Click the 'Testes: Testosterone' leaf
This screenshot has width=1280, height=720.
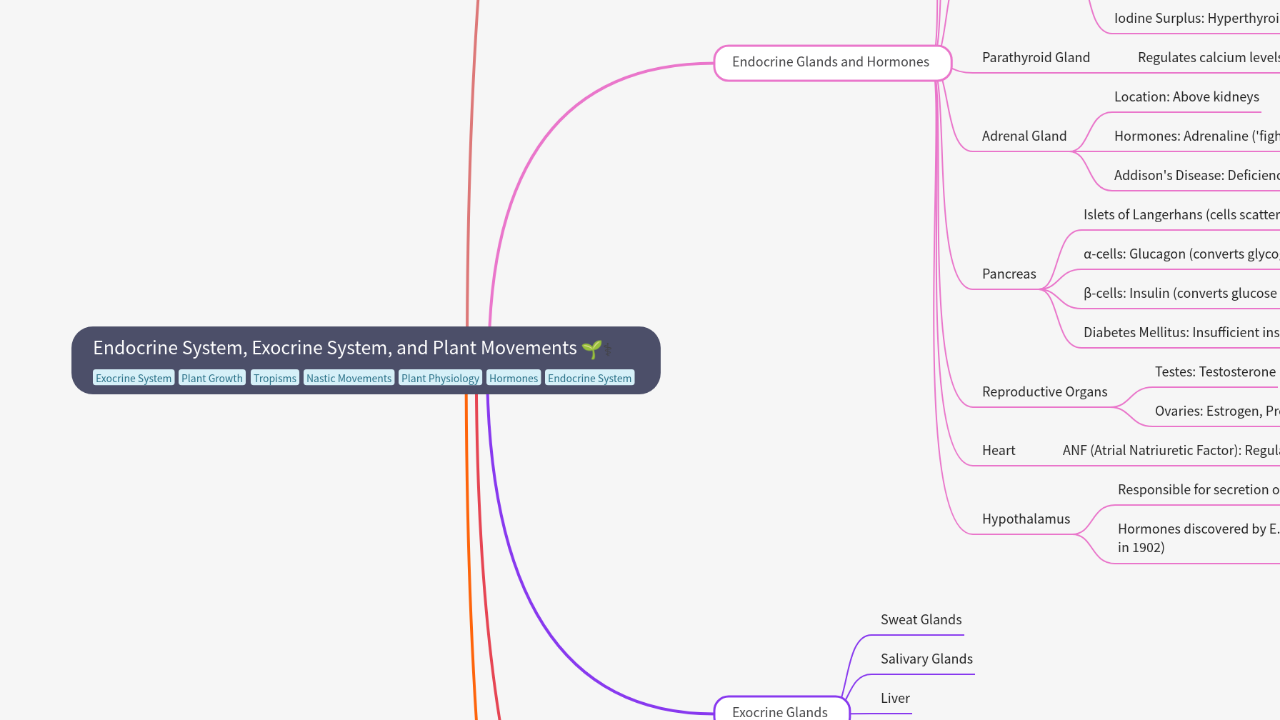tap(1215, 372)
